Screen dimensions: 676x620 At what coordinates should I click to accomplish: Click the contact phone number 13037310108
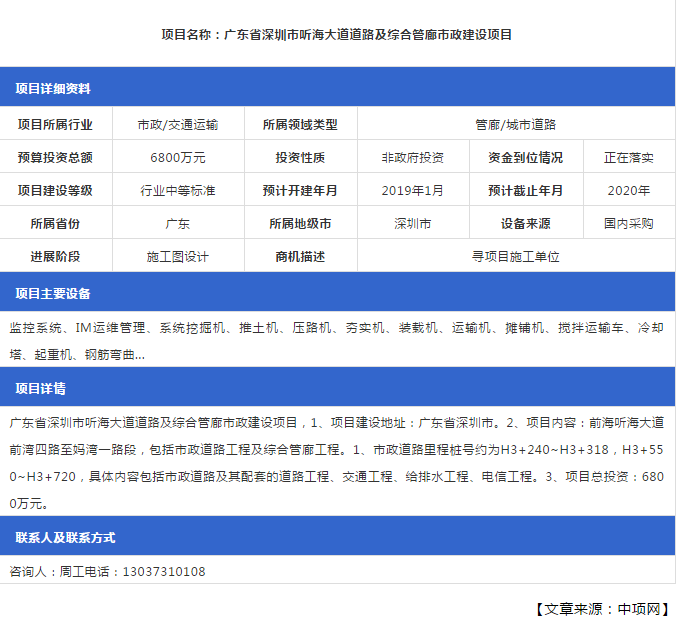pos(164,572)
